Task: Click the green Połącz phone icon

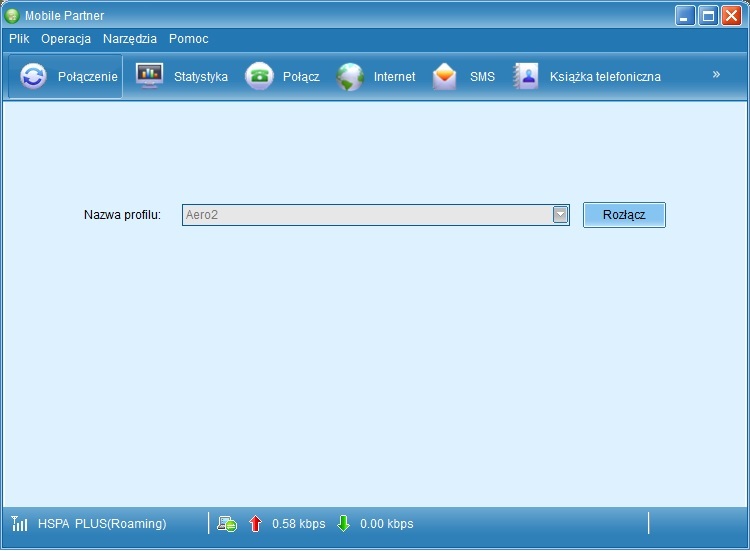Action: tap(260, 77)
